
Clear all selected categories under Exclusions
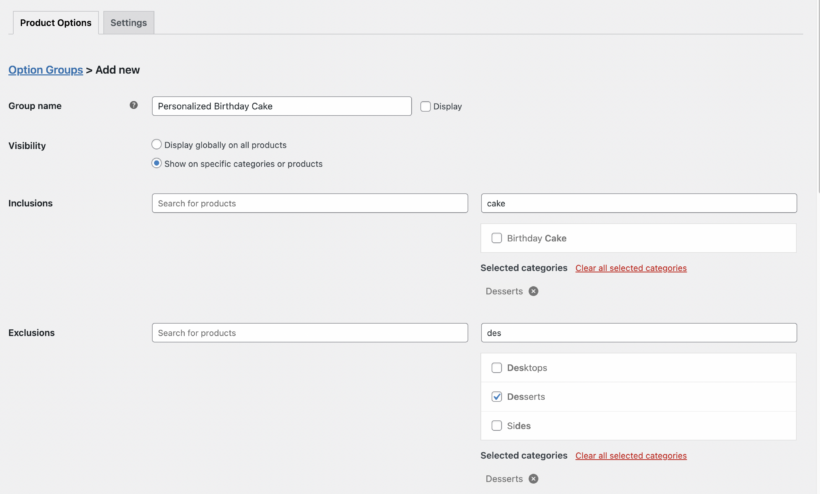pos(631,456)
